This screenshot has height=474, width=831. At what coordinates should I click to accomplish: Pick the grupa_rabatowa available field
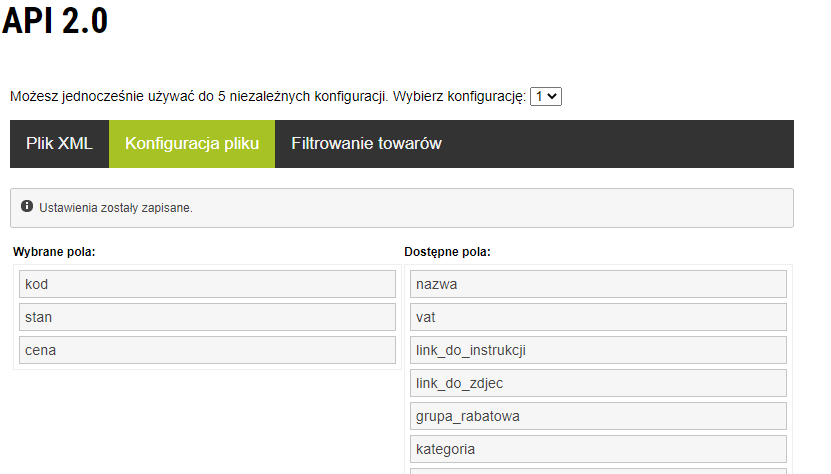pyautogui.click(x=598, y=416)
